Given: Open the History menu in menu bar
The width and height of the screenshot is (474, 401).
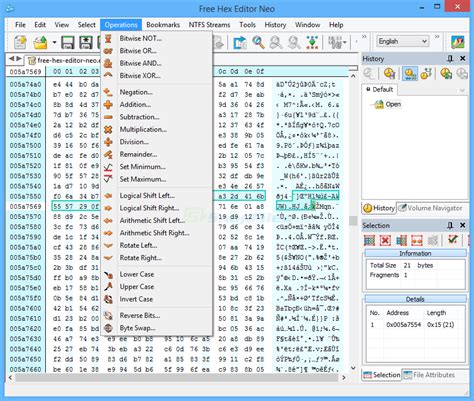Looking at the screenshot, I should coord(275,25).
